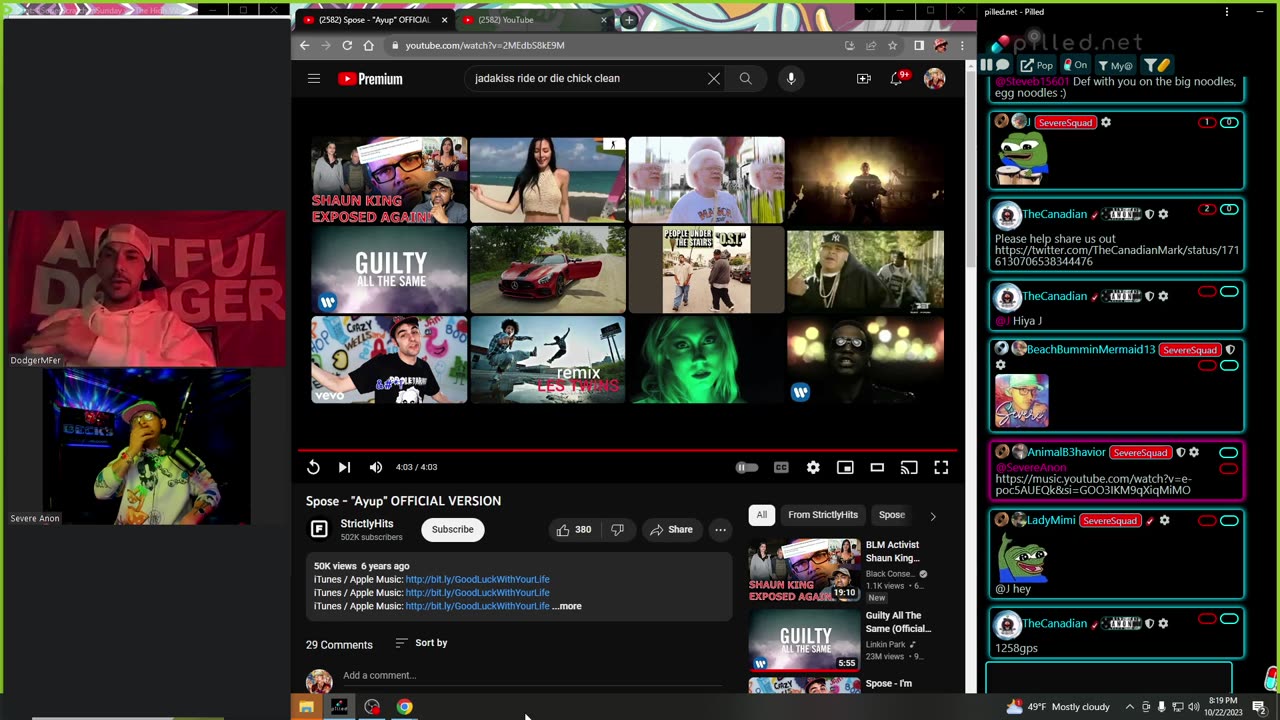Open the Sort by comments dropdown
1280x720 pixels.
(x=421, y=643)
